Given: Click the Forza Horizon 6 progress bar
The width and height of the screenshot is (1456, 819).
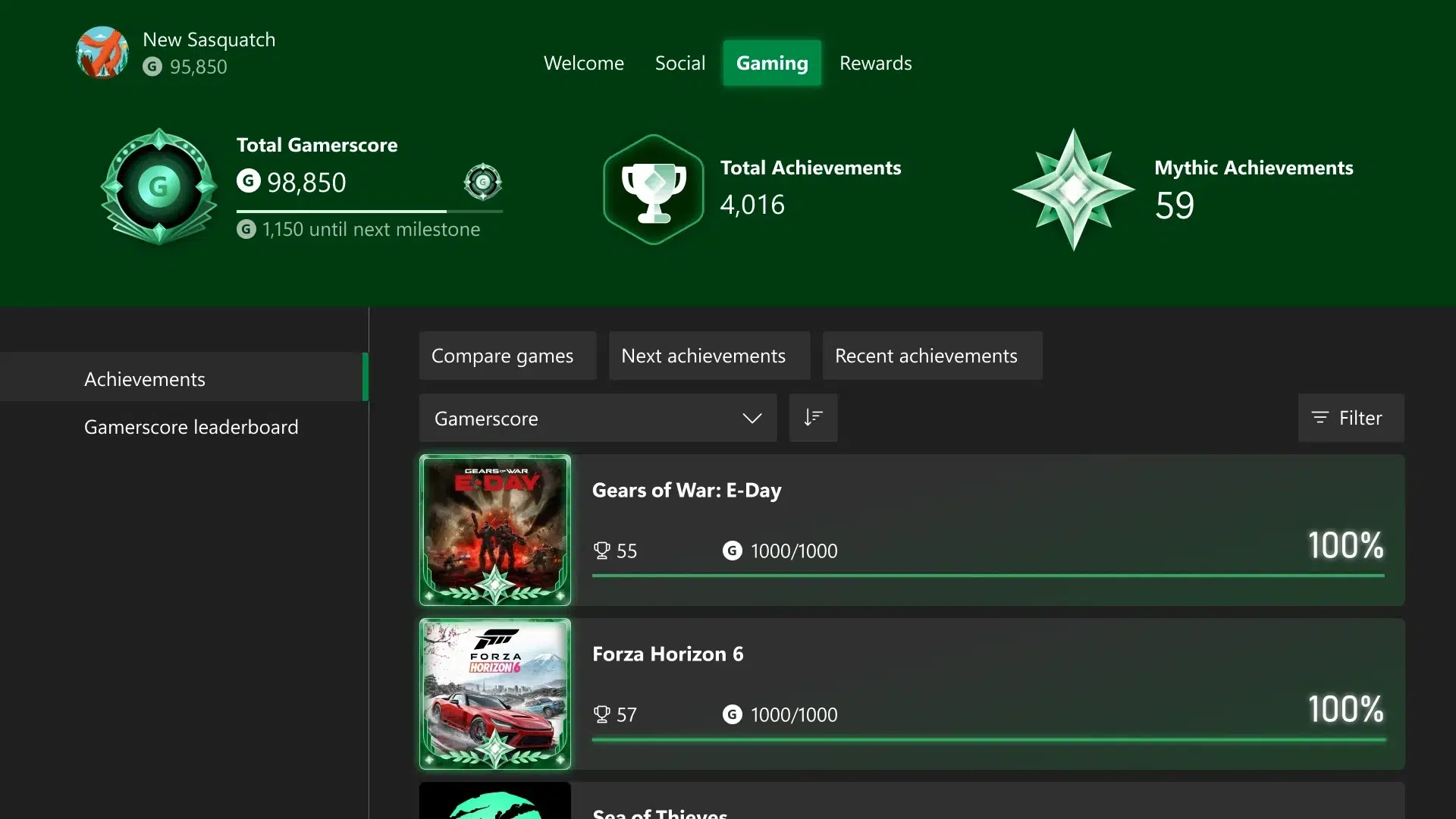Looking at the screenshot, I should (x=988, y=739).
